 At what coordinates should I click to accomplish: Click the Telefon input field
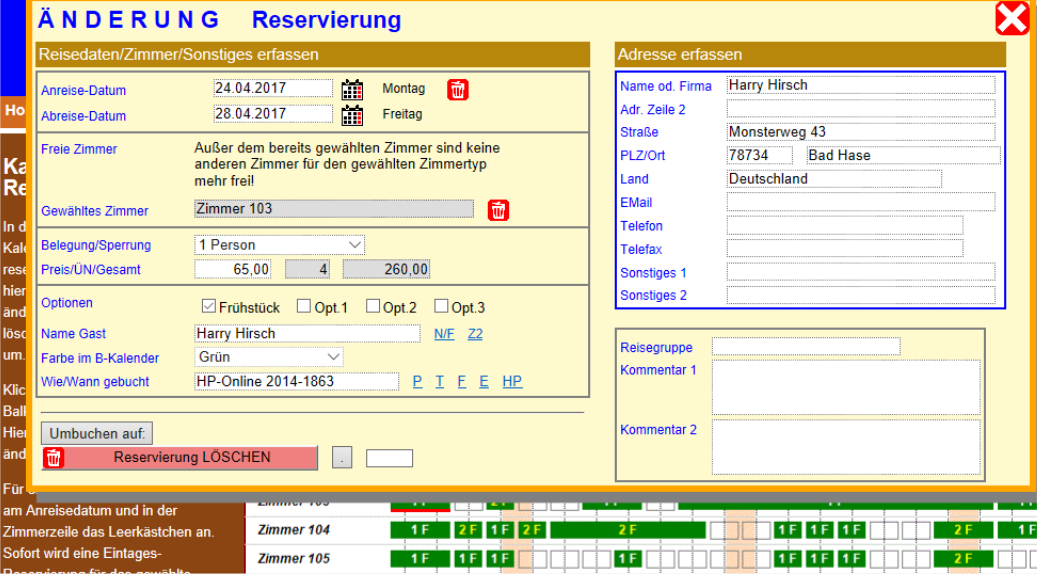tap(845, 226)
